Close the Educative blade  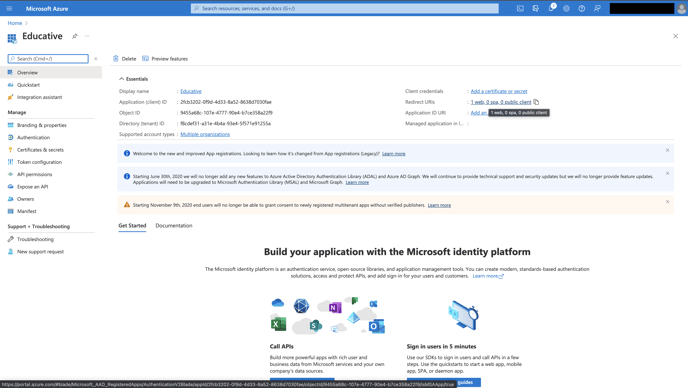pos(675,36)
